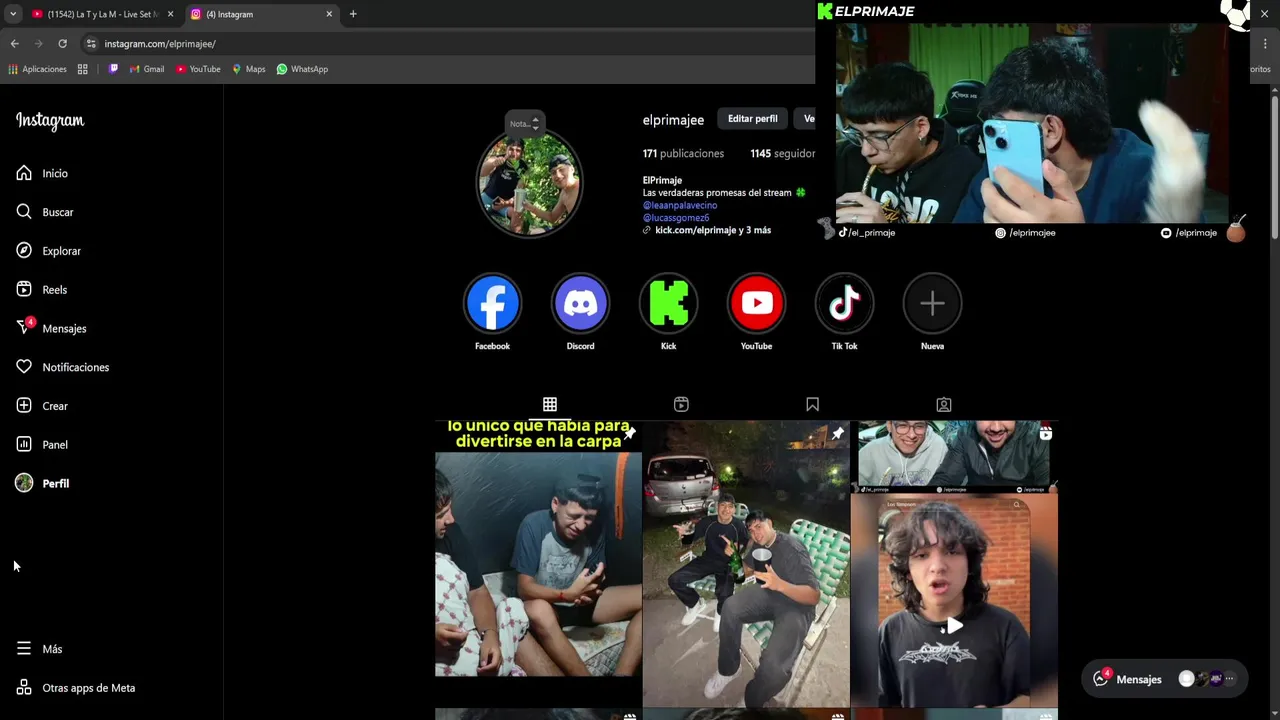Click the Editar perfil button
1280x720 pixels.
pos(752,119)
